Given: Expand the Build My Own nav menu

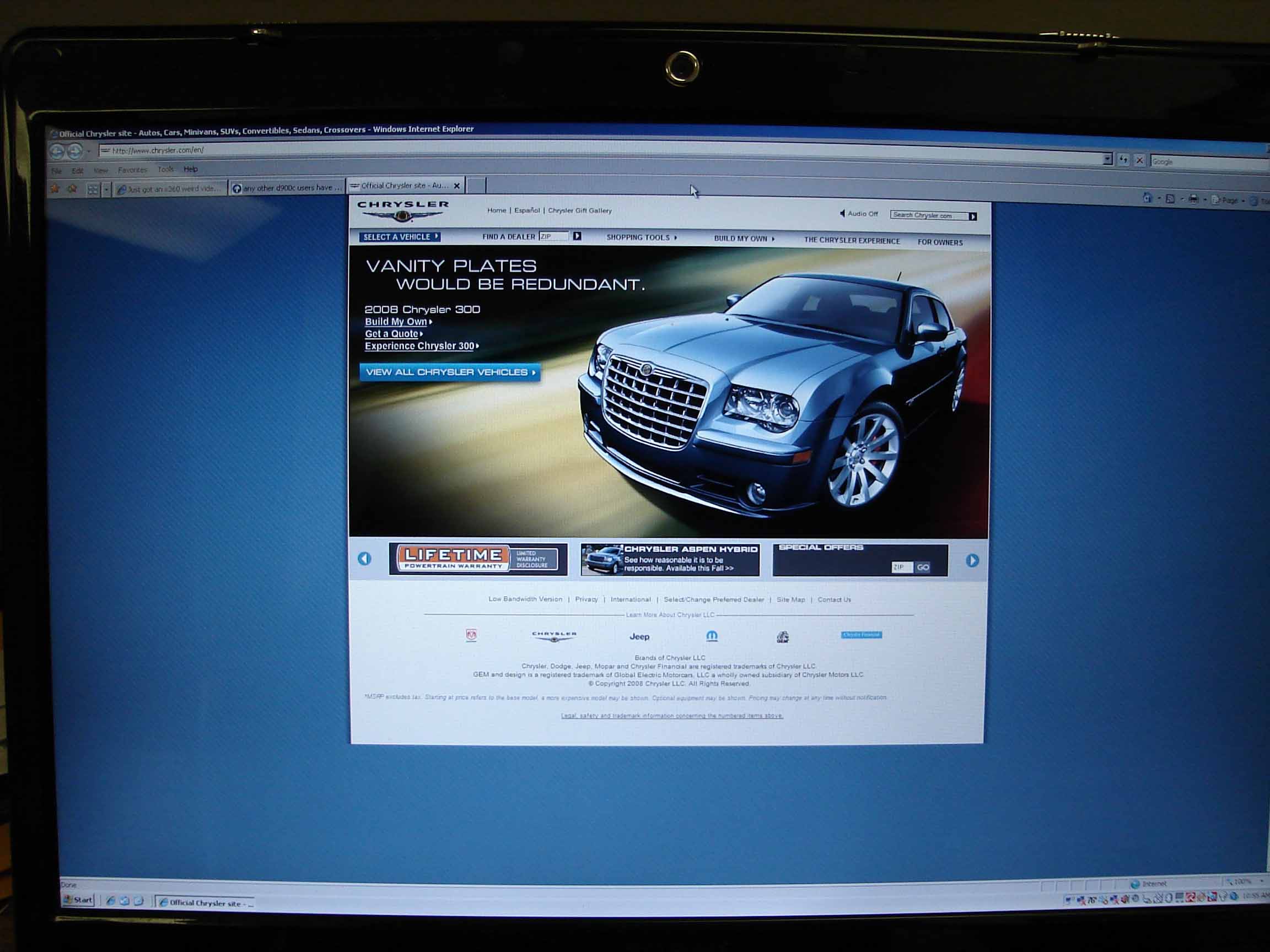Looking at the screenshot, I should coord(744,239).
